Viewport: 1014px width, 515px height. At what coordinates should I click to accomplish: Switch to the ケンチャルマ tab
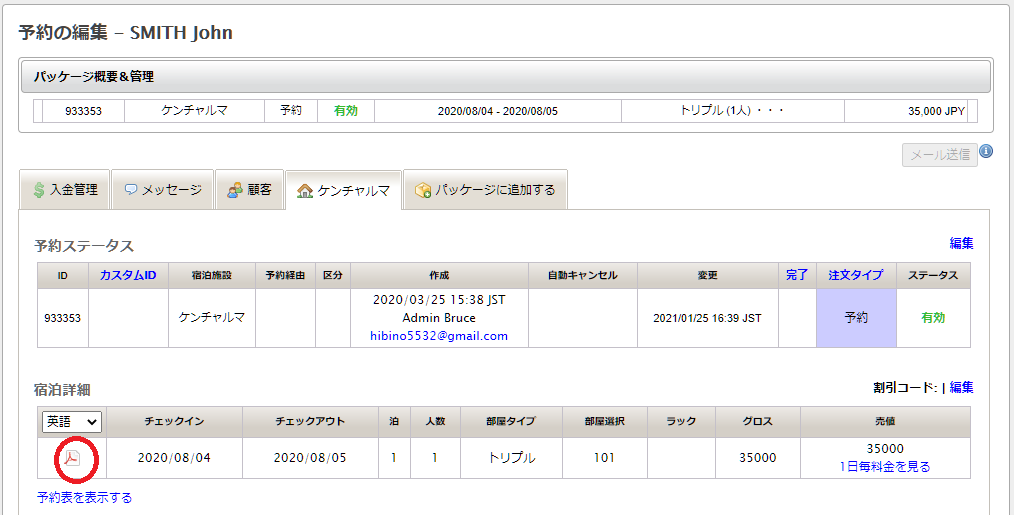tap(343, 190)
